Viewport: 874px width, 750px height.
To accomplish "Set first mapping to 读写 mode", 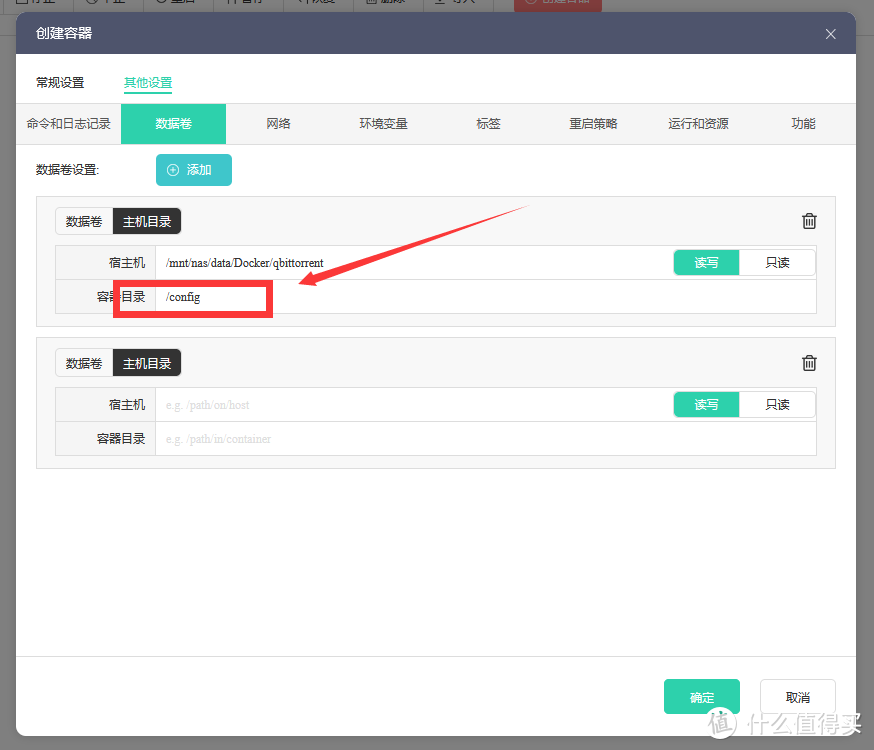I will [706, 262].
